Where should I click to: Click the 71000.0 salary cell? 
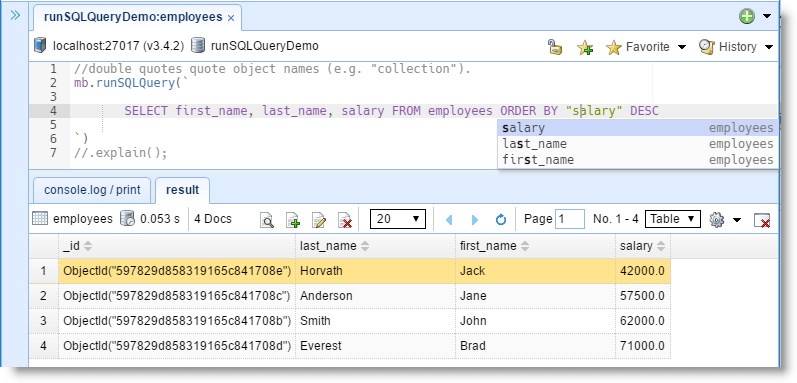643,346
